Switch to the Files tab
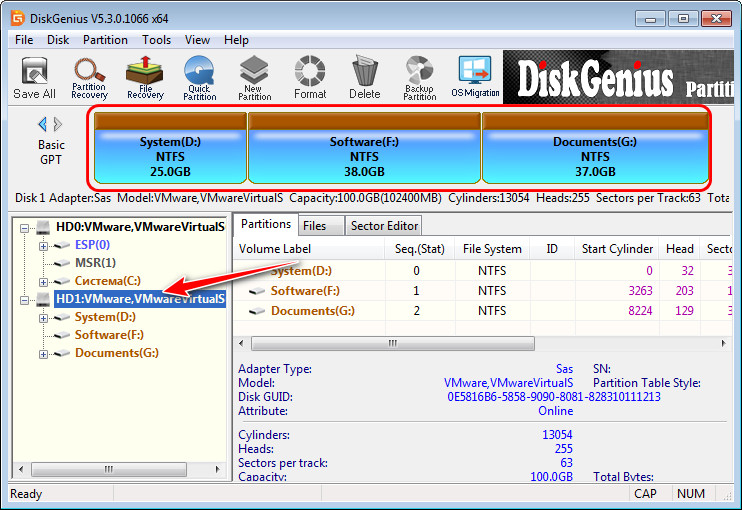 [x=321, y=226]
